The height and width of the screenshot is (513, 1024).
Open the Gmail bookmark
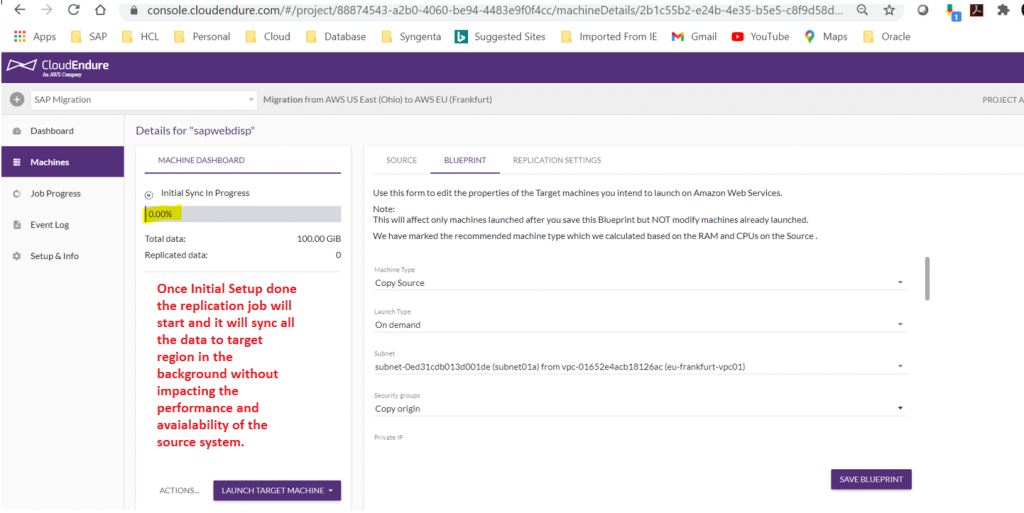point(694,37)
